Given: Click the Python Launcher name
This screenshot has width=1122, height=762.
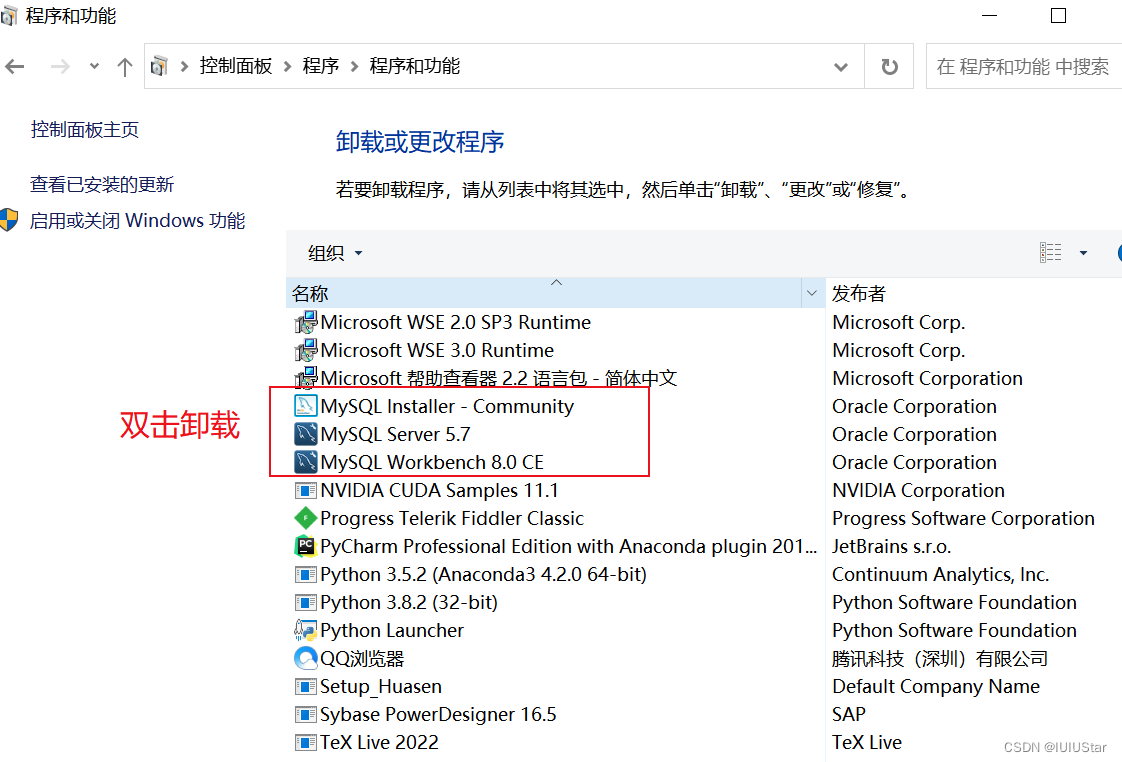Looking at the screenshot, I should tap(392, 630).
